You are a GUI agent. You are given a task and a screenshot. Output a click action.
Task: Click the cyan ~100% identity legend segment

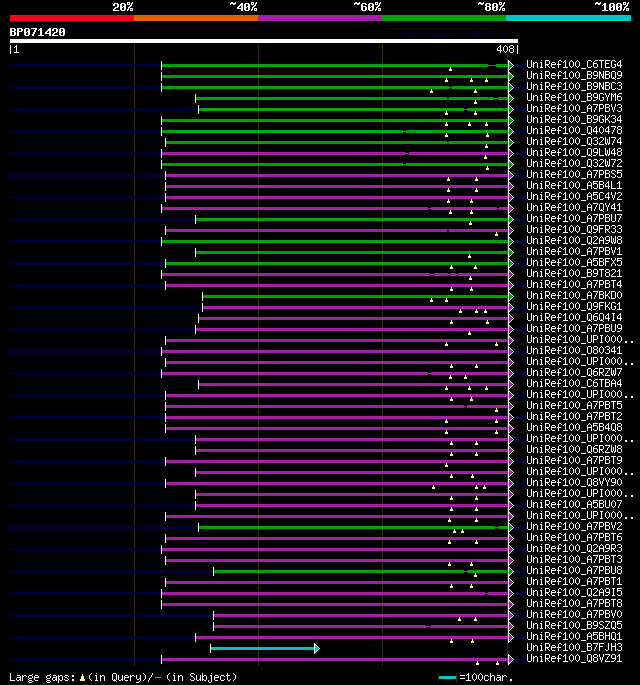(x=568, y=18)
